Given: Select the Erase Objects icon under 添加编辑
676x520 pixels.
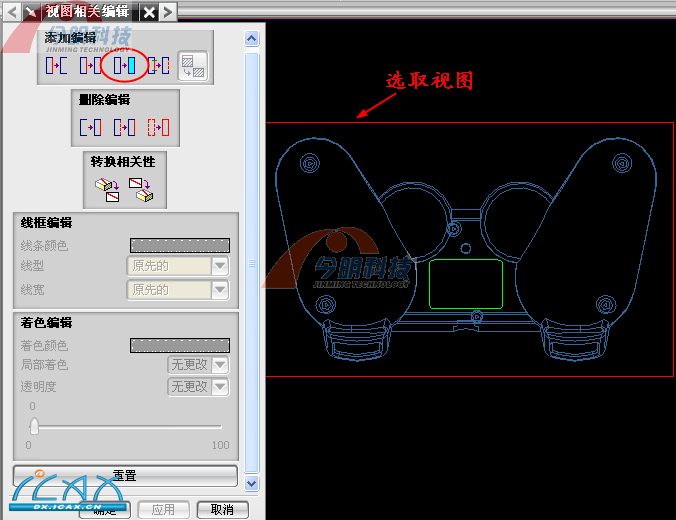Looking at the screenshot, I should [x=56, y=66].
